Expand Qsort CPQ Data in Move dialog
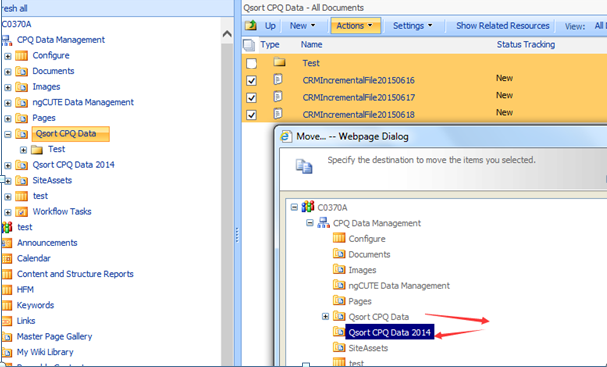The image size is (607, 367). tap(325, 317)
